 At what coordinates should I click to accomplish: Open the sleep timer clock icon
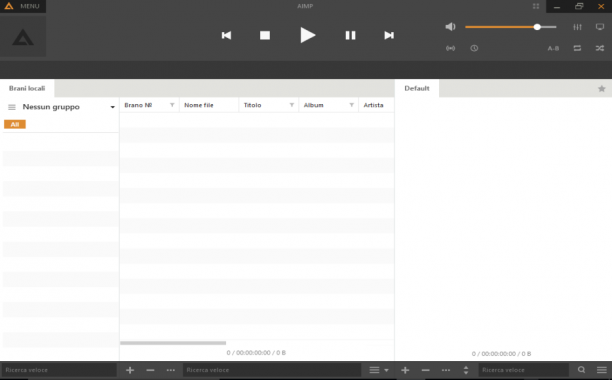point(474,48)
